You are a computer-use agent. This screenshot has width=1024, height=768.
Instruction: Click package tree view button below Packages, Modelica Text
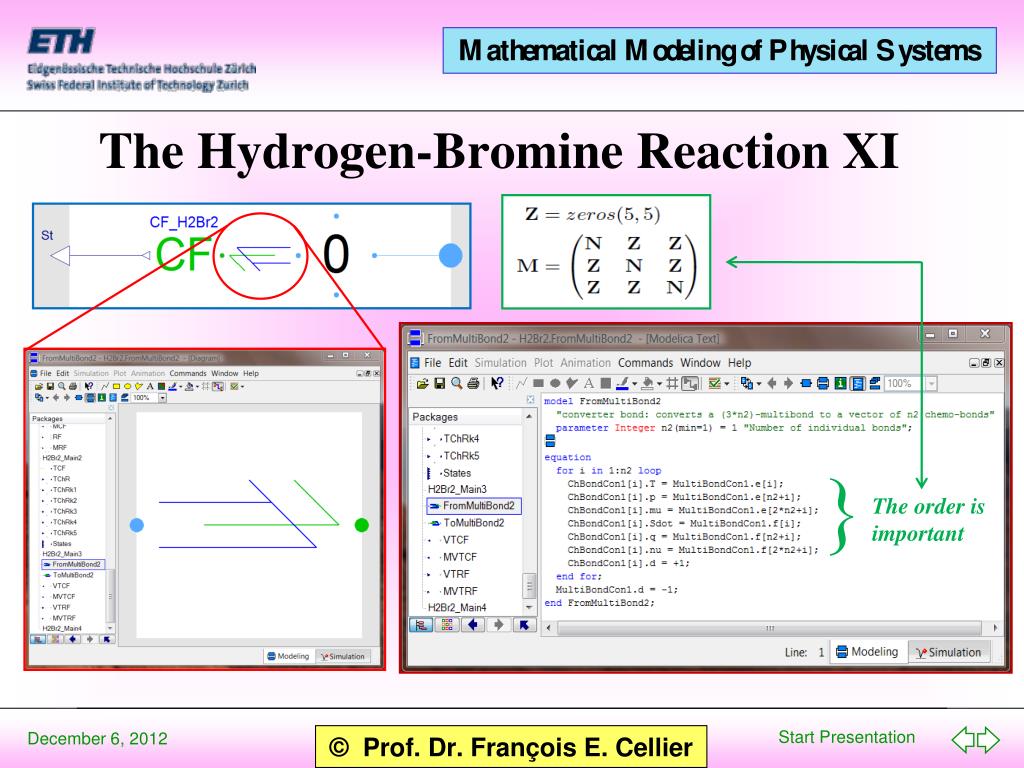point(421,625)
